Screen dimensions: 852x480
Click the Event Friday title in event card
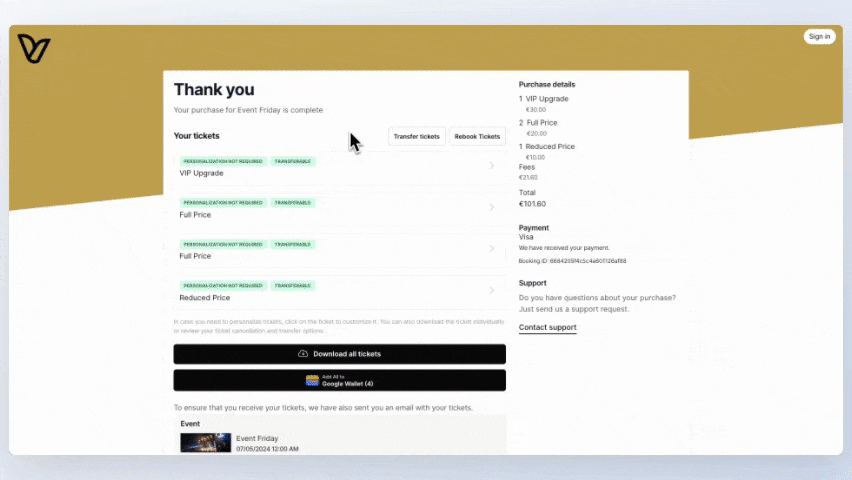[x=257, y=438]
